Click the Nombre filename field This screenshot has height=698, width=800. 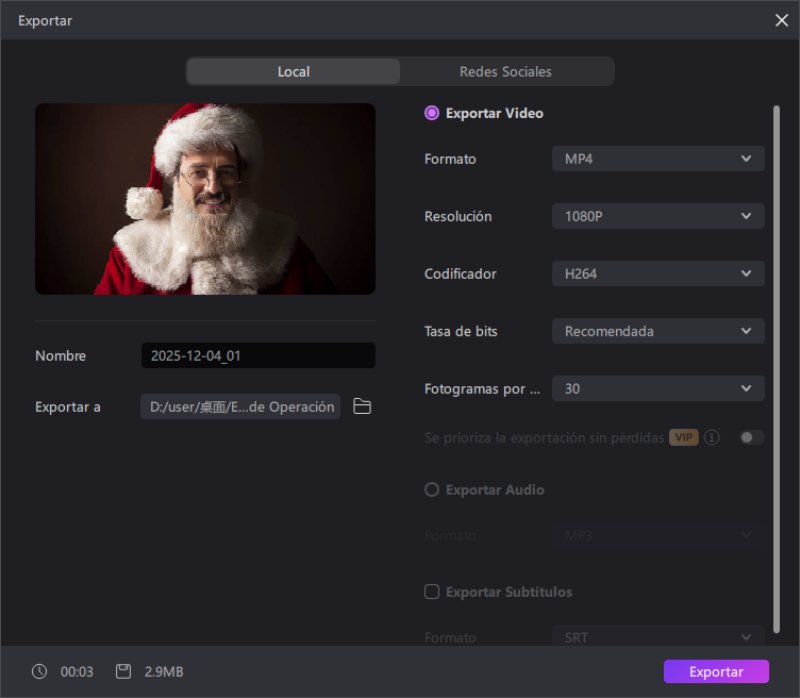pyautogui.click(x=258, y=355)
